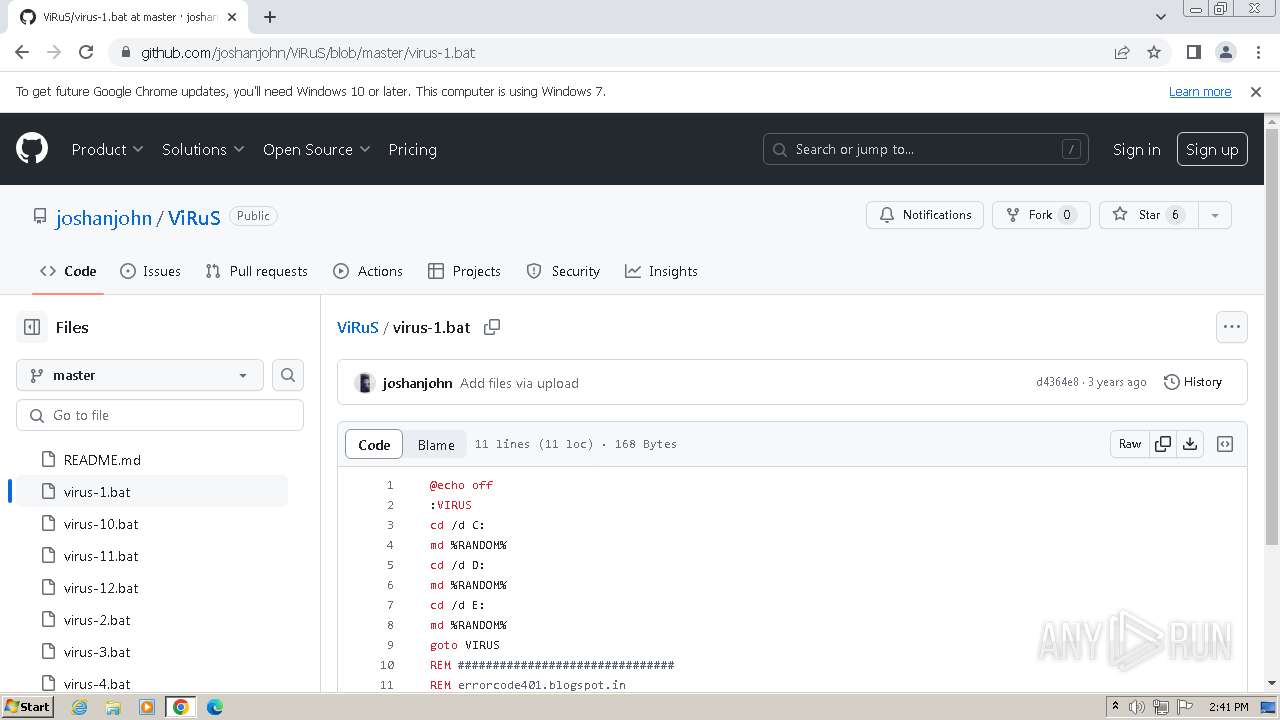The image size is (1280, 720).
Task: Star the ViRuS repository
Action: [x=1148, y=215]
